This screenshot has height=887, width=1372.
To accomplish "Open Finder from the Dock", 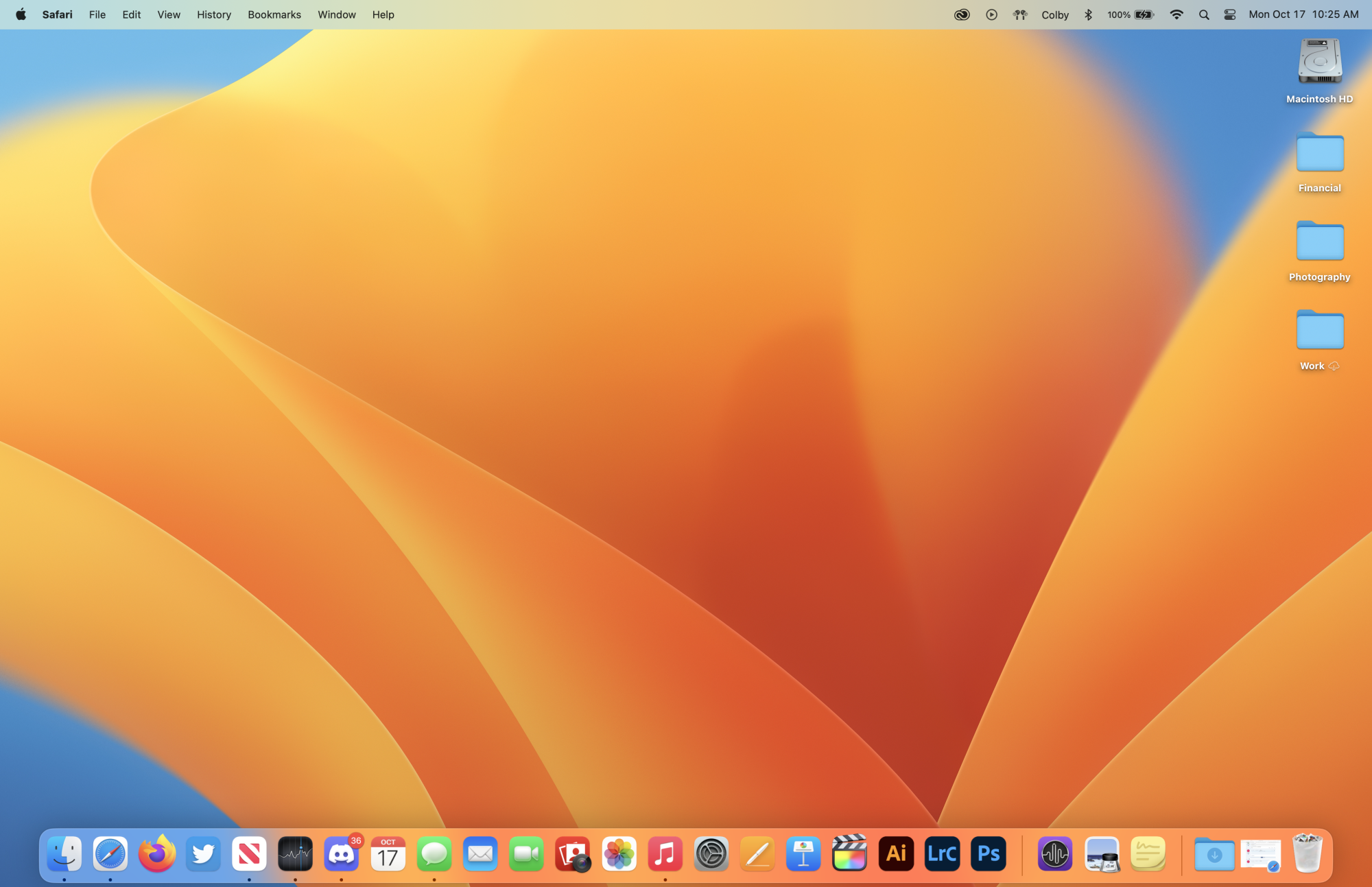I will click(64, 854).
